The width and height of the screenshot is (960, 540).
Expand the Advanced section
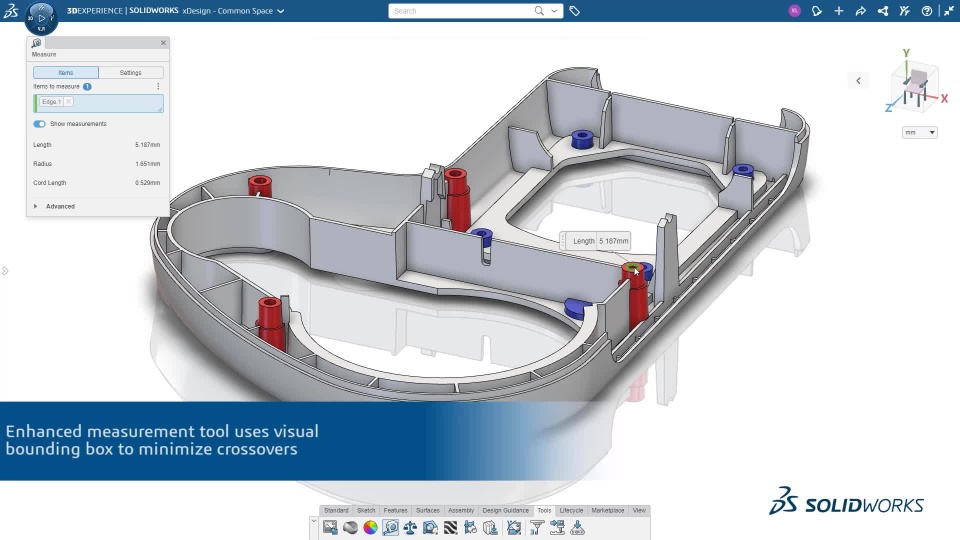[x=36, y=206]
